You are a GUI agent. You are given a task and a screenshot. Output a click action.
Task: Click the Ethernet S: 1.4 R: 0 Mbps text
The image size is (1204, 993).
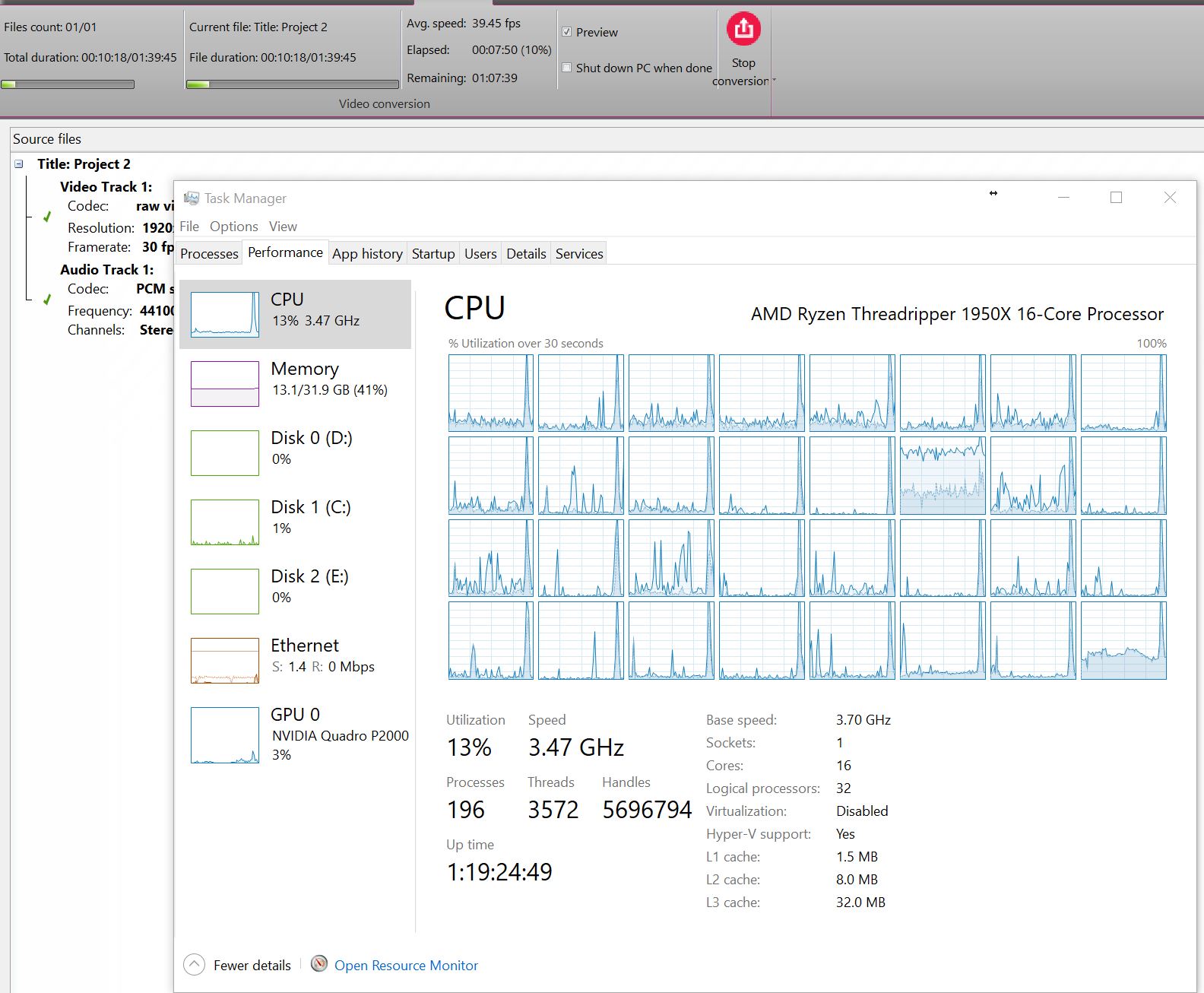(323, 667)
